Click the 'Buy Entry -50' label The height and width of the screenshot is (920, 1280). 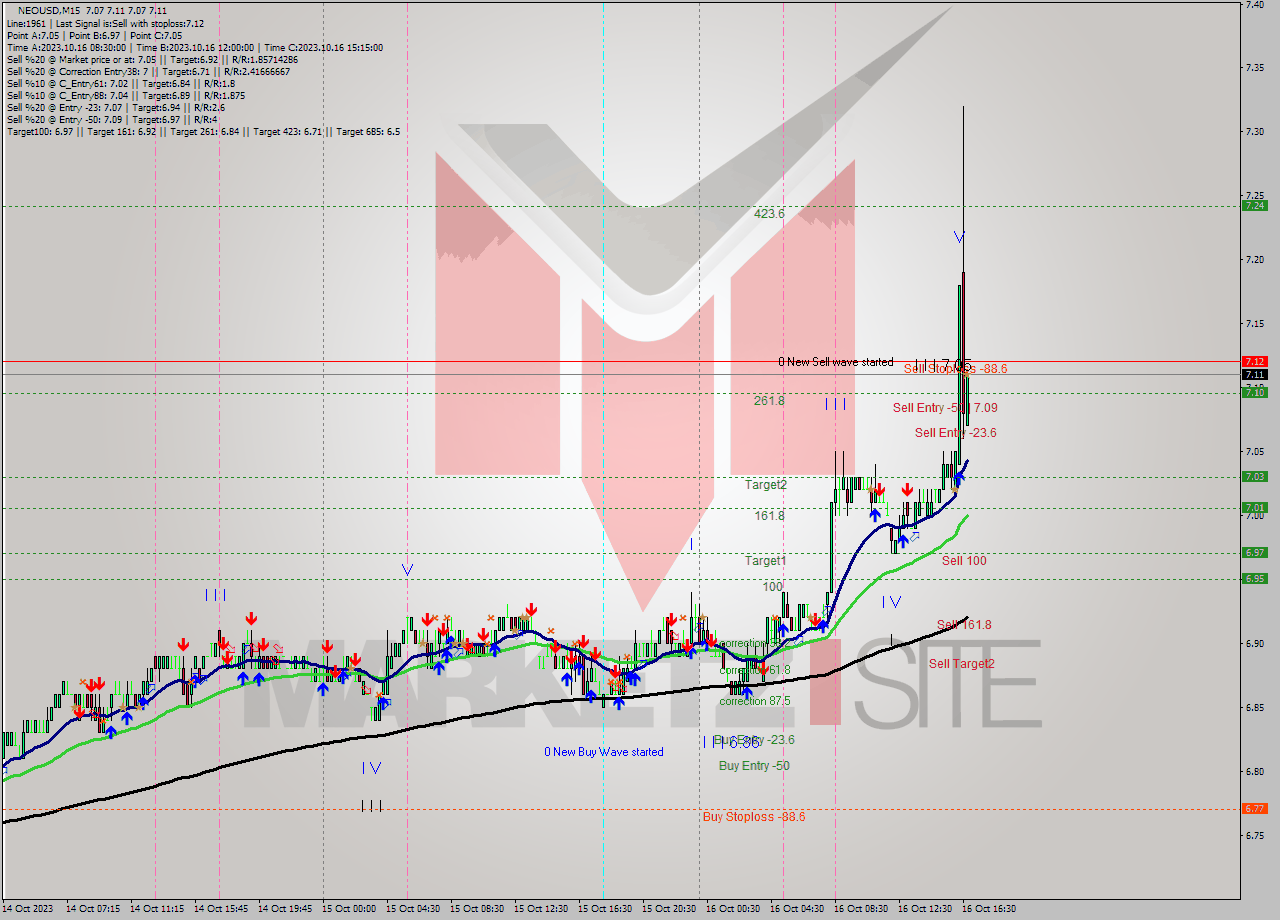coord(754,766)
